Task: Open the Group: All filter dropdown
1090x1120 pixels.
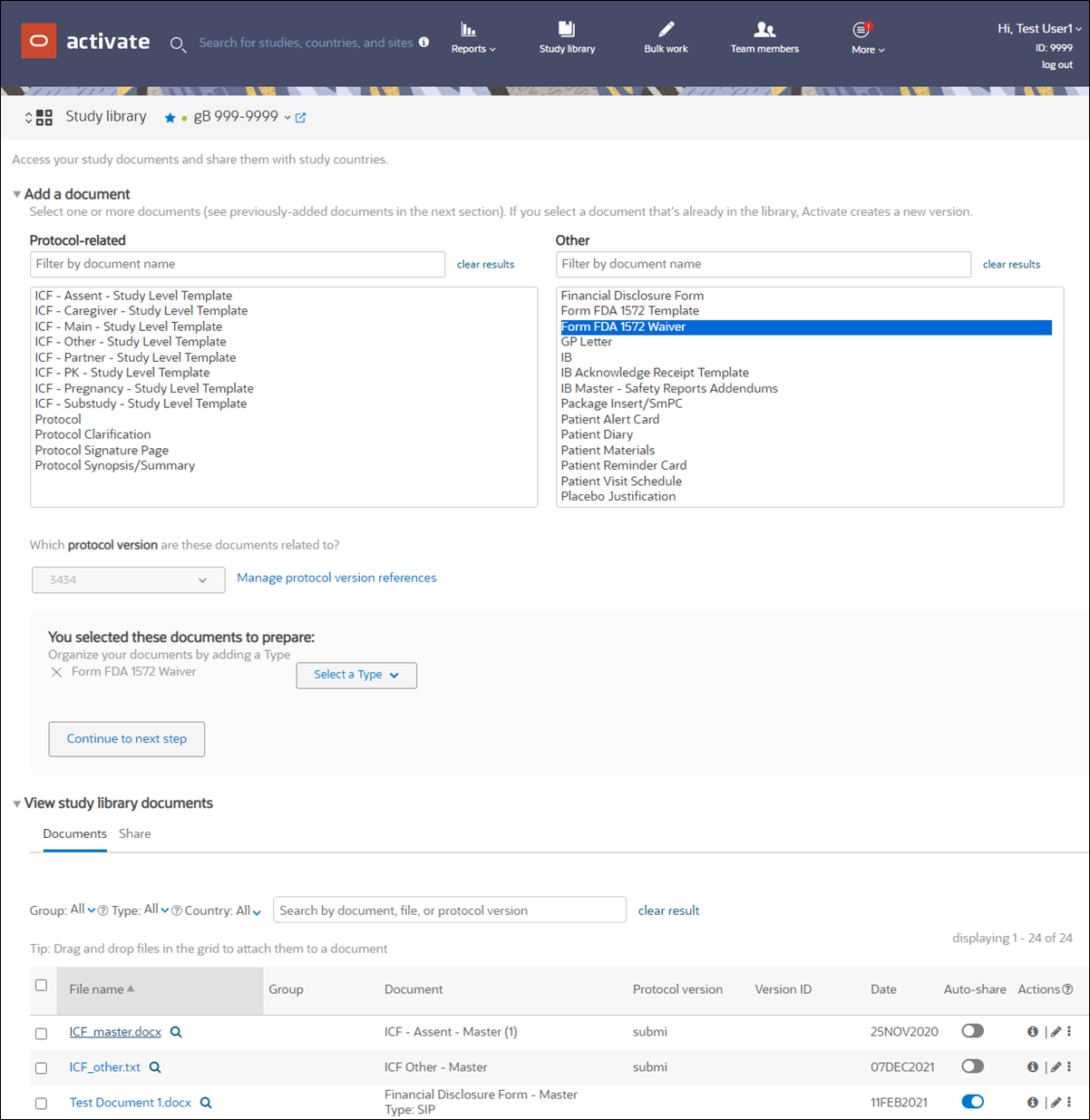Action: tap(83, 910)
